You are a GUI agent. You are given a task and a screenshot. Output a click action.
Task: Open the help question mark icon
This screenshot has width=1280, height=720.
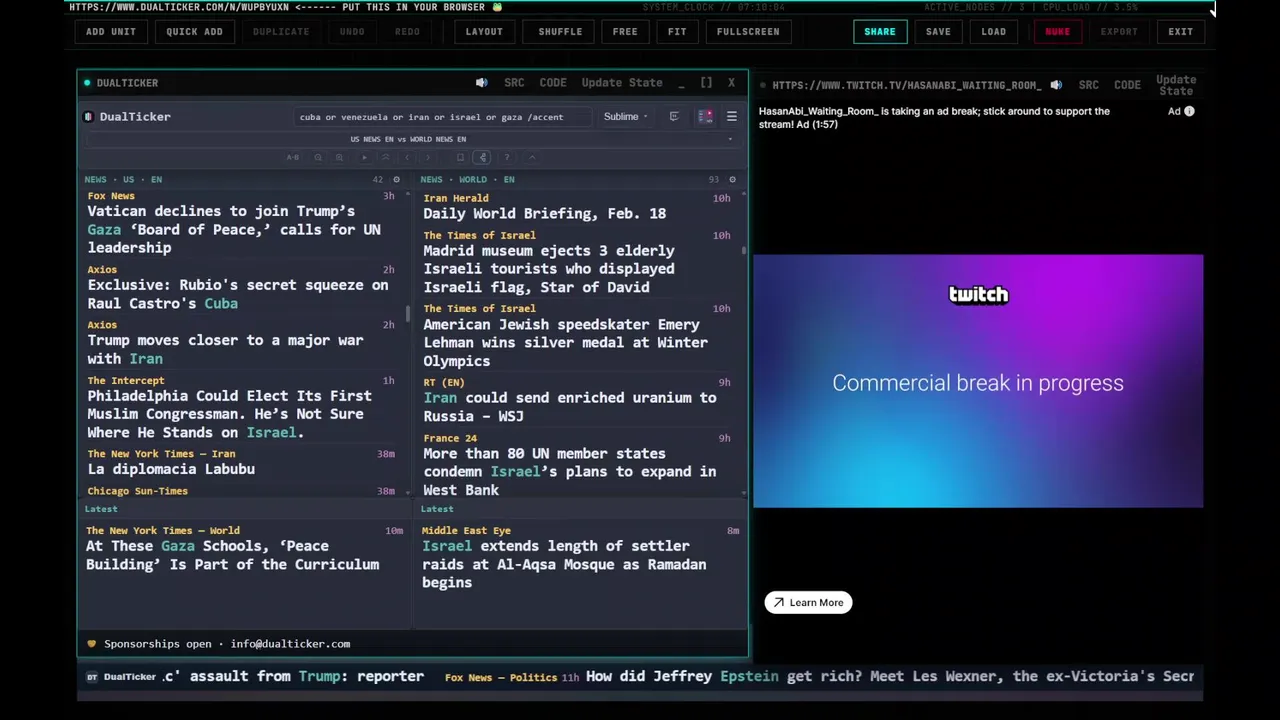507,157
